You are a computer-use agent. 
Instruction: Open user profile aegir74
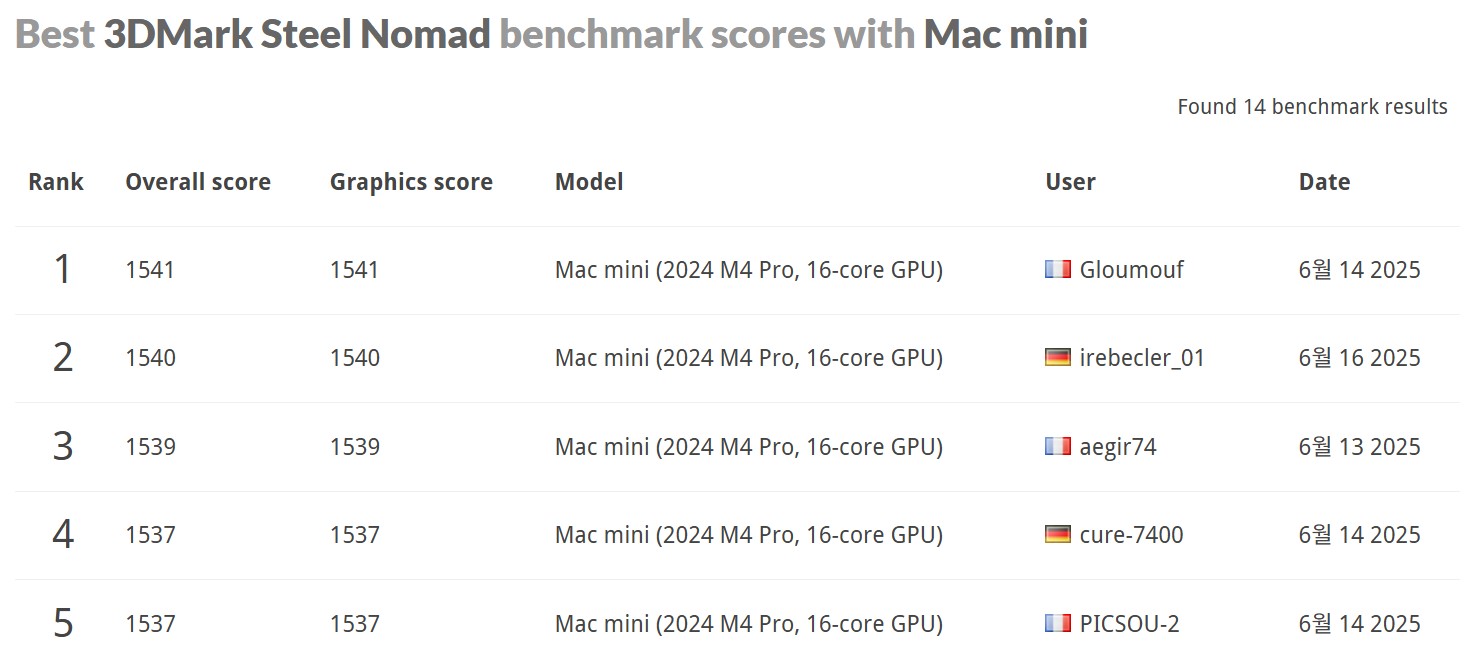click(1118, 447)
